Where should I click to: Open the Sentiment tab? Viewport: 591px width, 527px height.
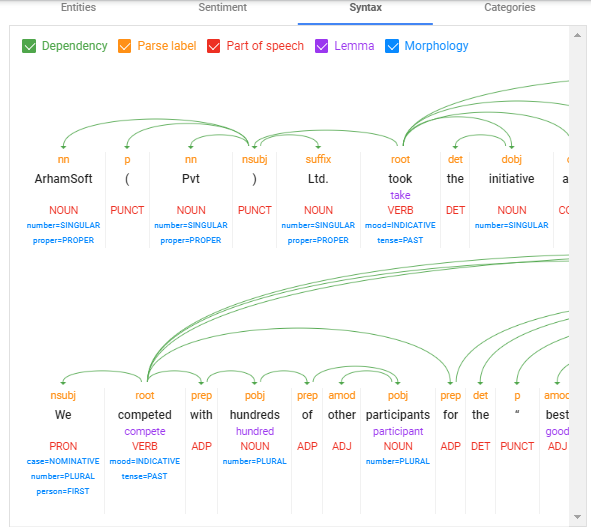click(222, 7)
